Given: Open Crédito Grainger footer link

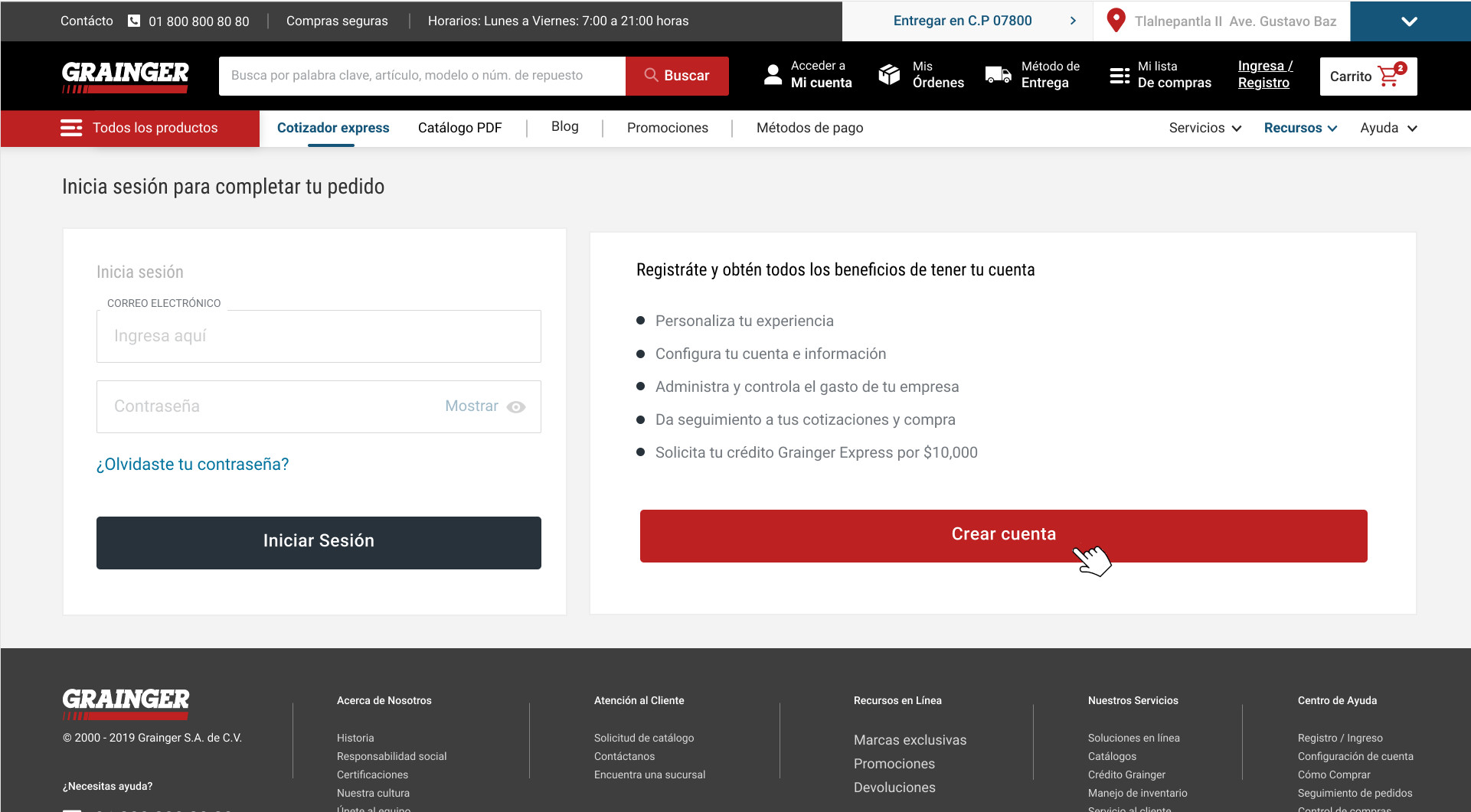Looking at the screenshot, I should point(1126,774).
